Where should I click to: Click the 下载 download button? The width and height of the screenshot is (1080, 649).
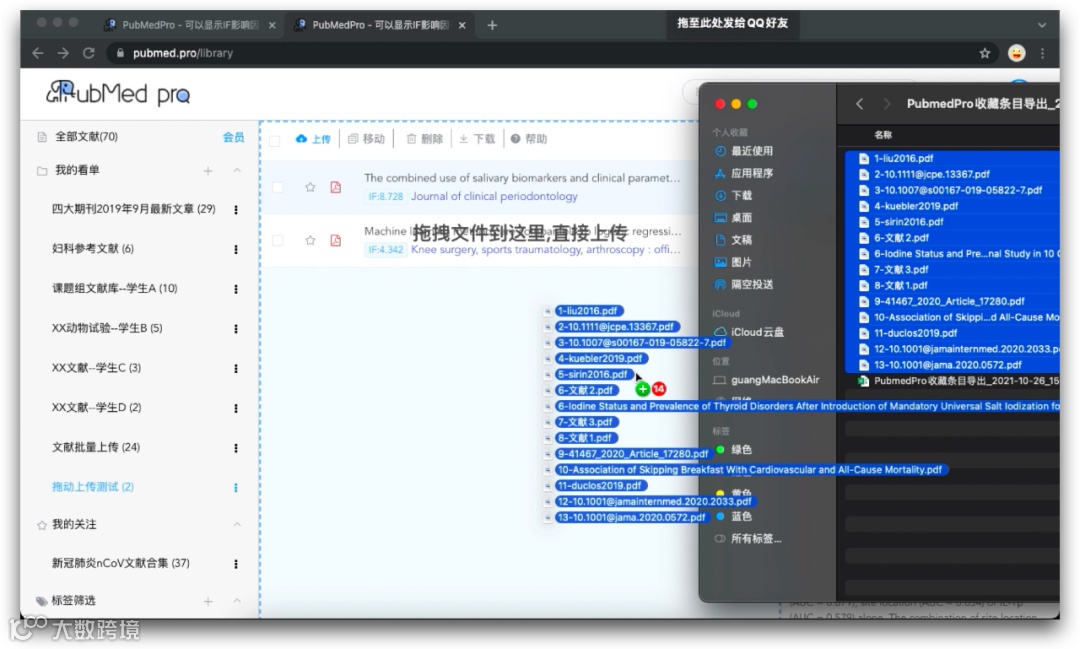click(x=477, y=138)
